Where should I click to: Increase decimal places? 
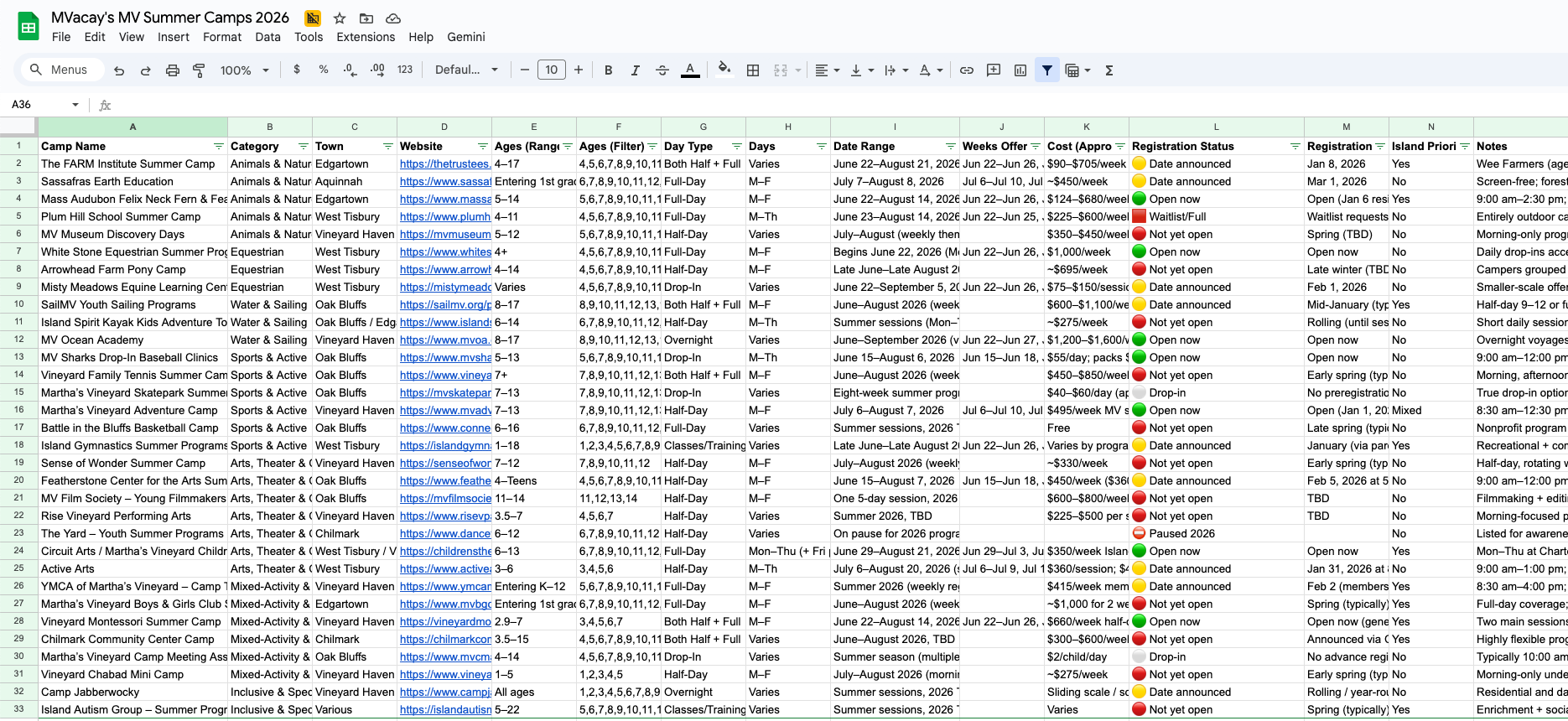tap(377, 70)
